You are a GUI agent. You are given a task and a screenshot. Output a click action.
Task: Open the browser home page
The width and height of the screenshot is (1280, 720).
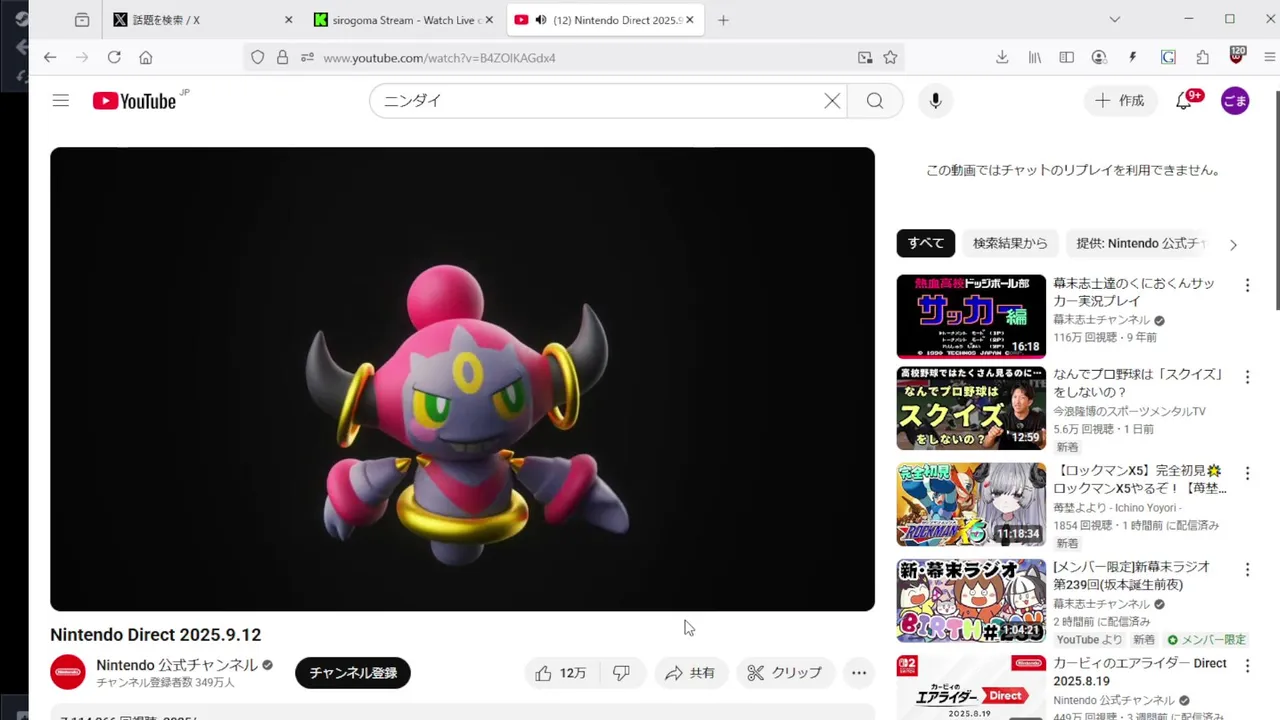[146, 58]
